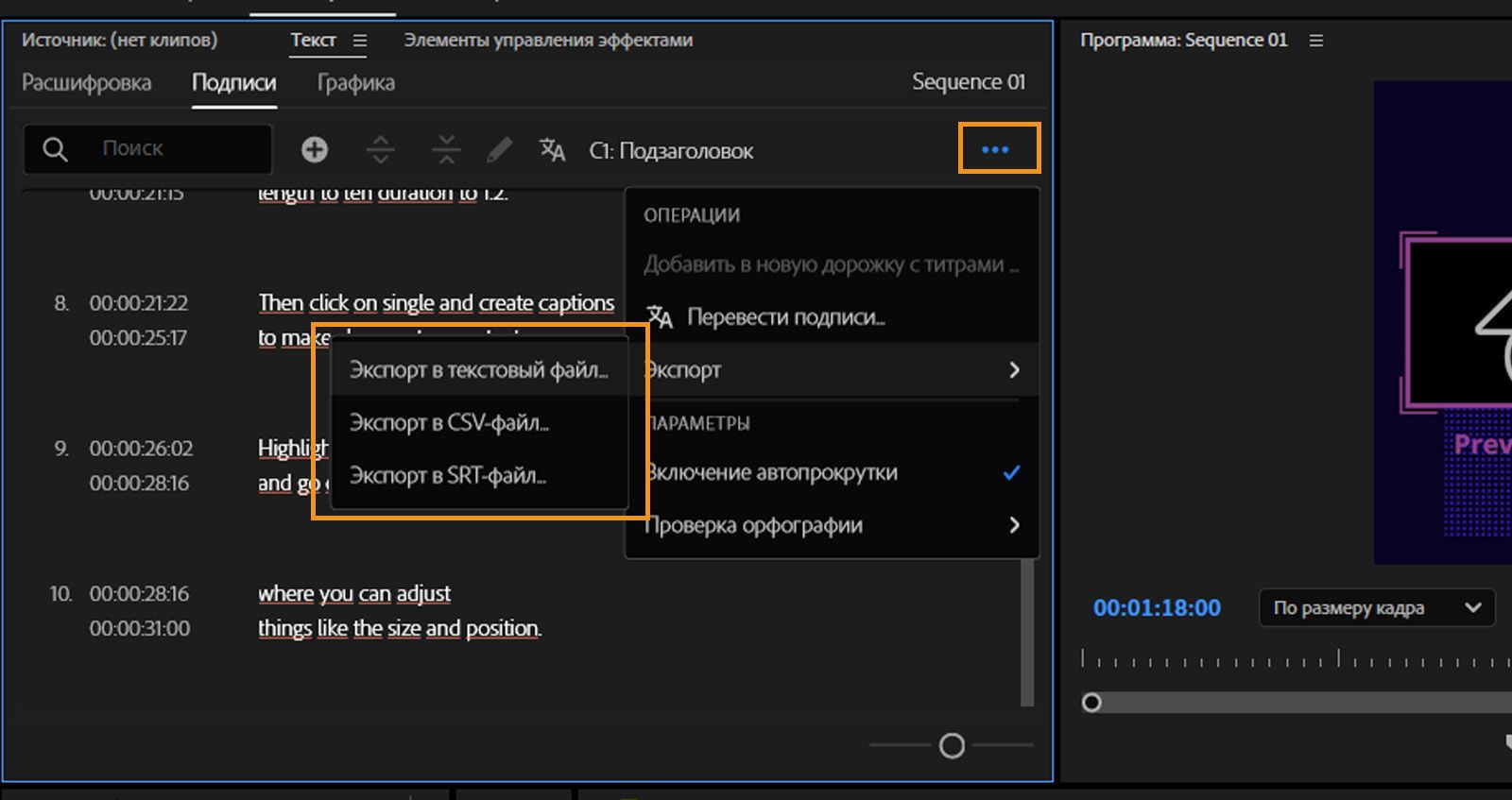Click the program monitor video preview
Viewport: 1512px width, 800px height.
click(1443, 322)
